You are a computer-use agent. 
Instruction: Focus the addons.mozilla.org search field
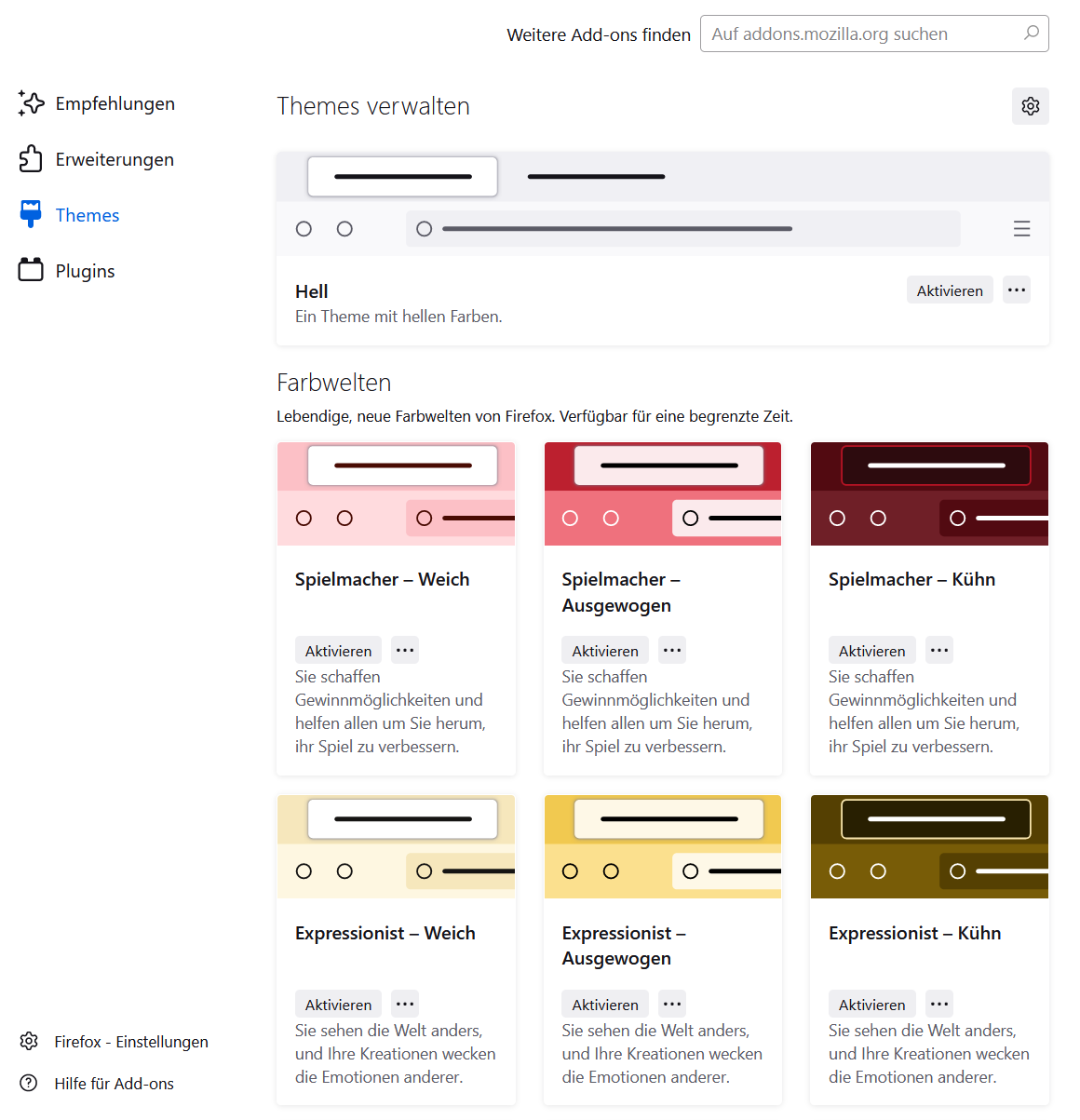(x=861, y=34)
